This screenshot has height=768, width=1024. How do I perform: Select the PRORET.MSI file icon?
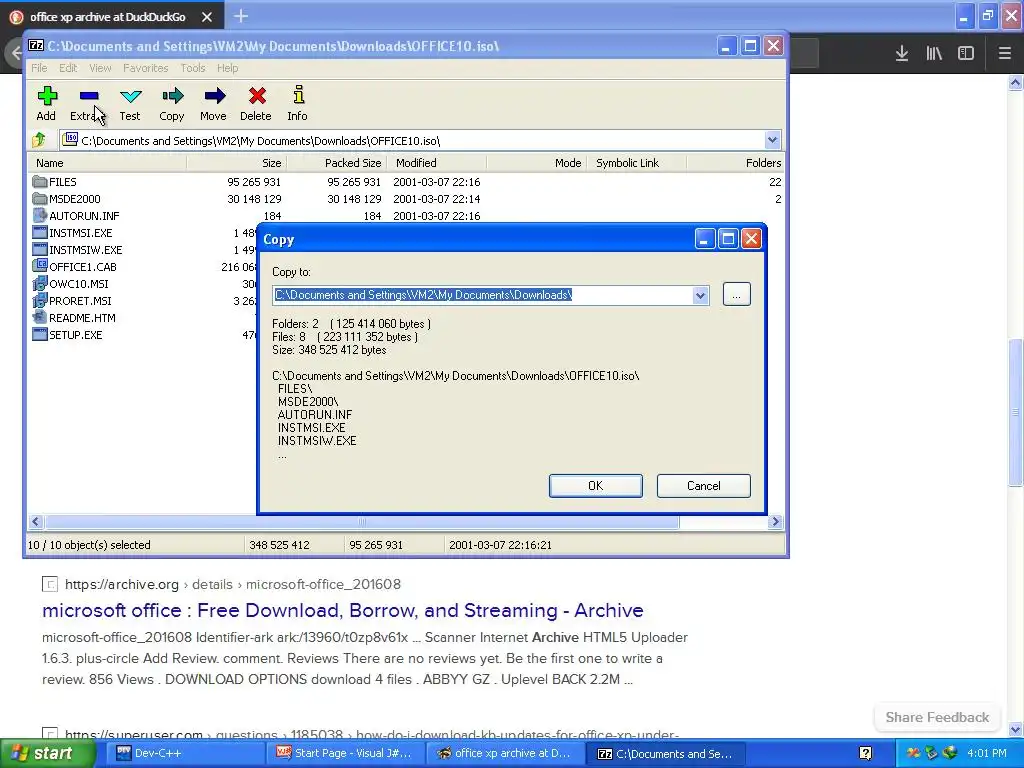(x=40, y=300)
